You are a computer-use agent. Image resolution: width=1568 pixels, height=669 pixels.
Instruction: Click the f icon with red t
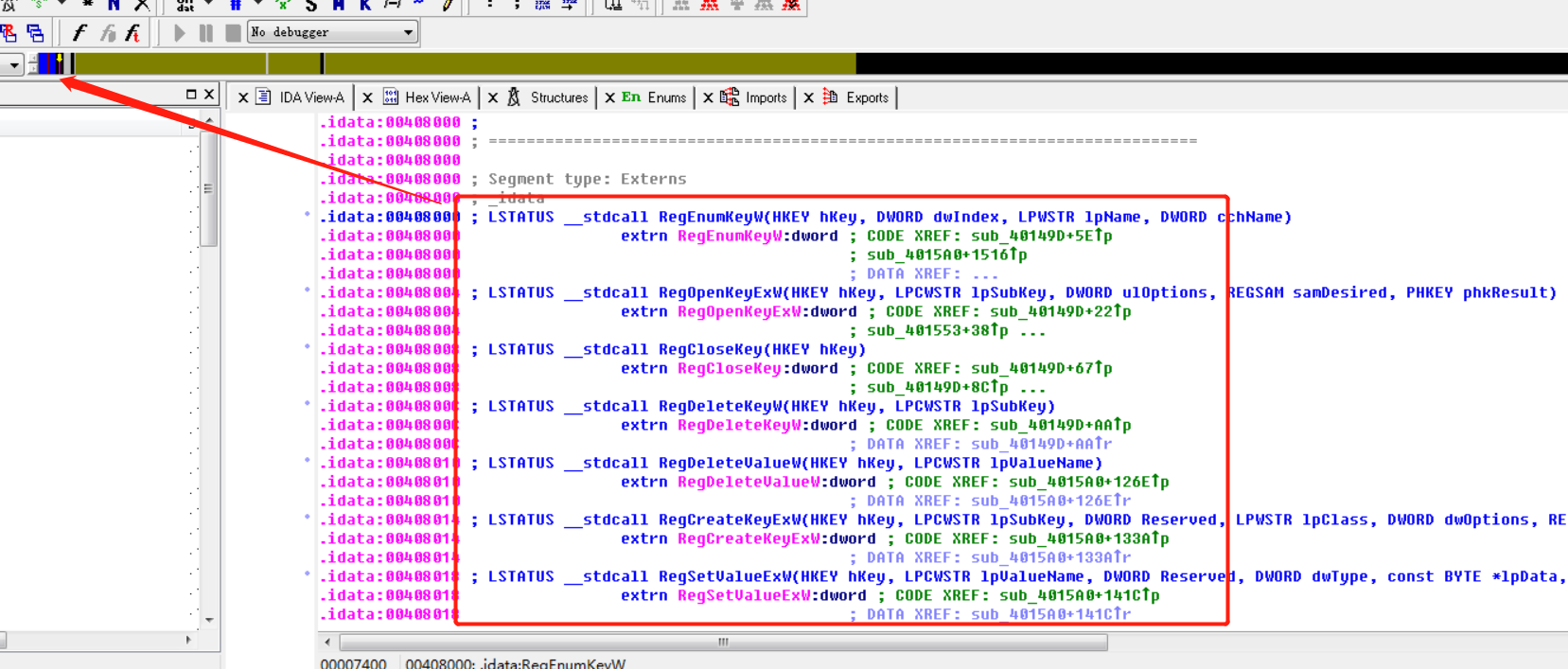[132, 33]
